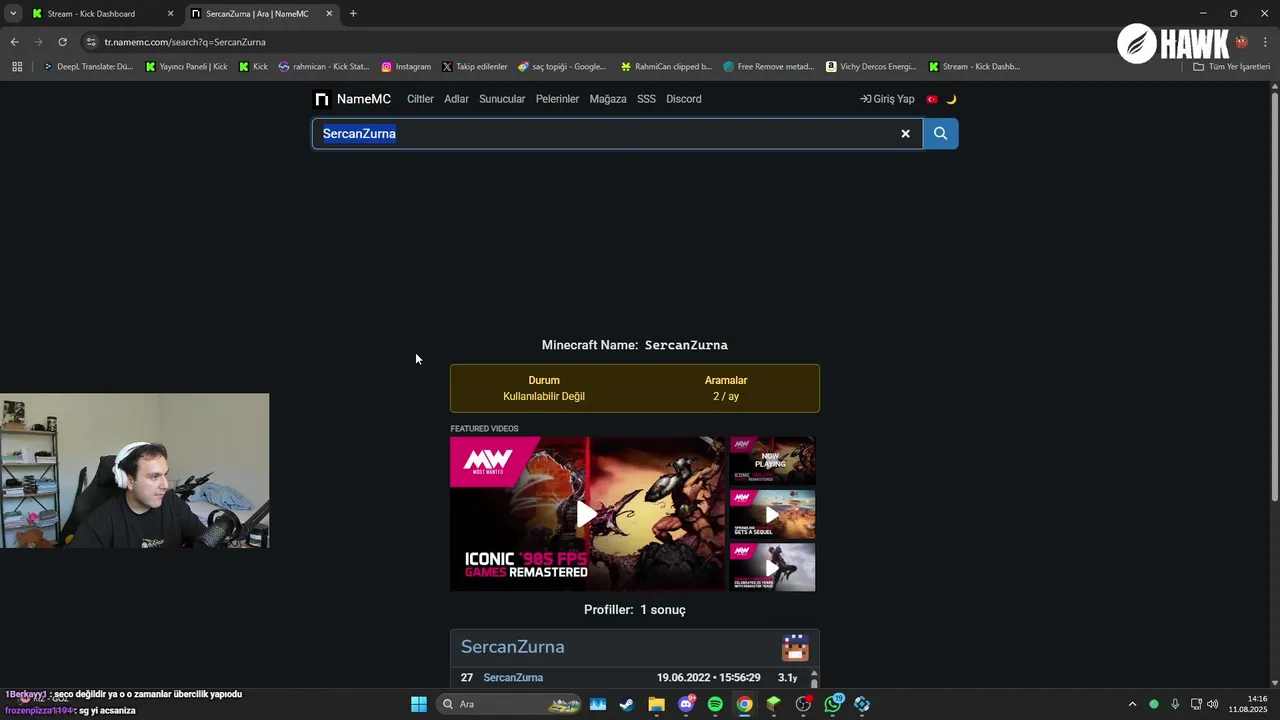Viewport: 1280px width, 720px height.
Task: Open Stream - Kick Dashb... bookmark
Action: point(974,67)
